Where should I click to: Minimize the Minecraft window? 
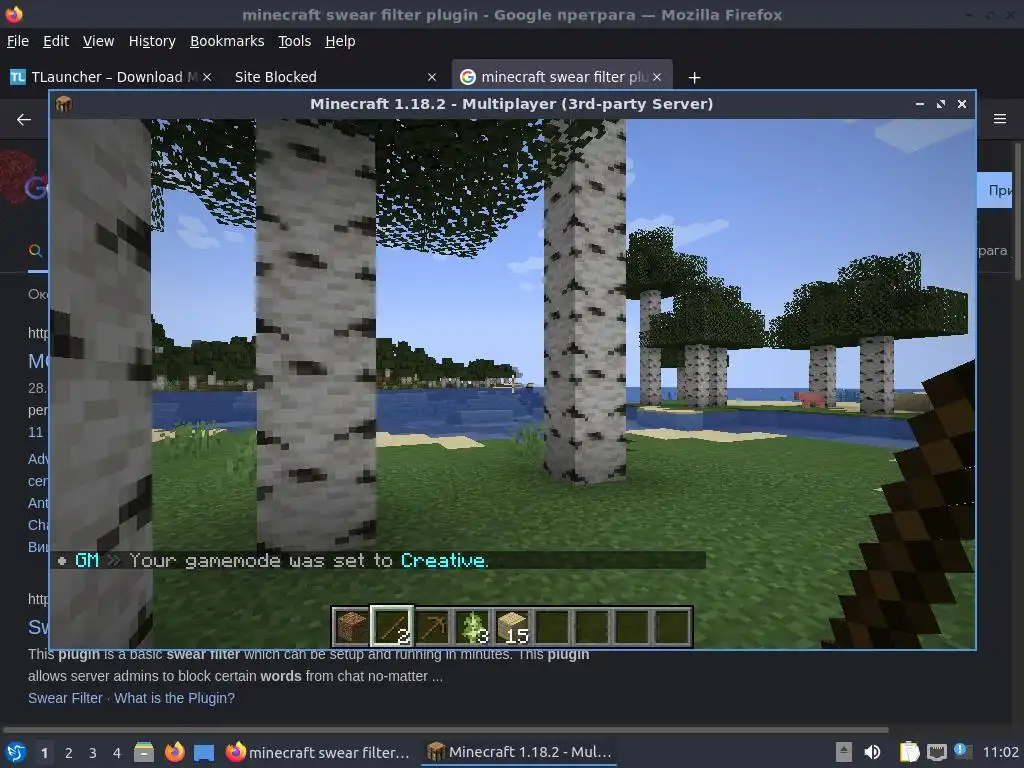(x=920, y=104)
